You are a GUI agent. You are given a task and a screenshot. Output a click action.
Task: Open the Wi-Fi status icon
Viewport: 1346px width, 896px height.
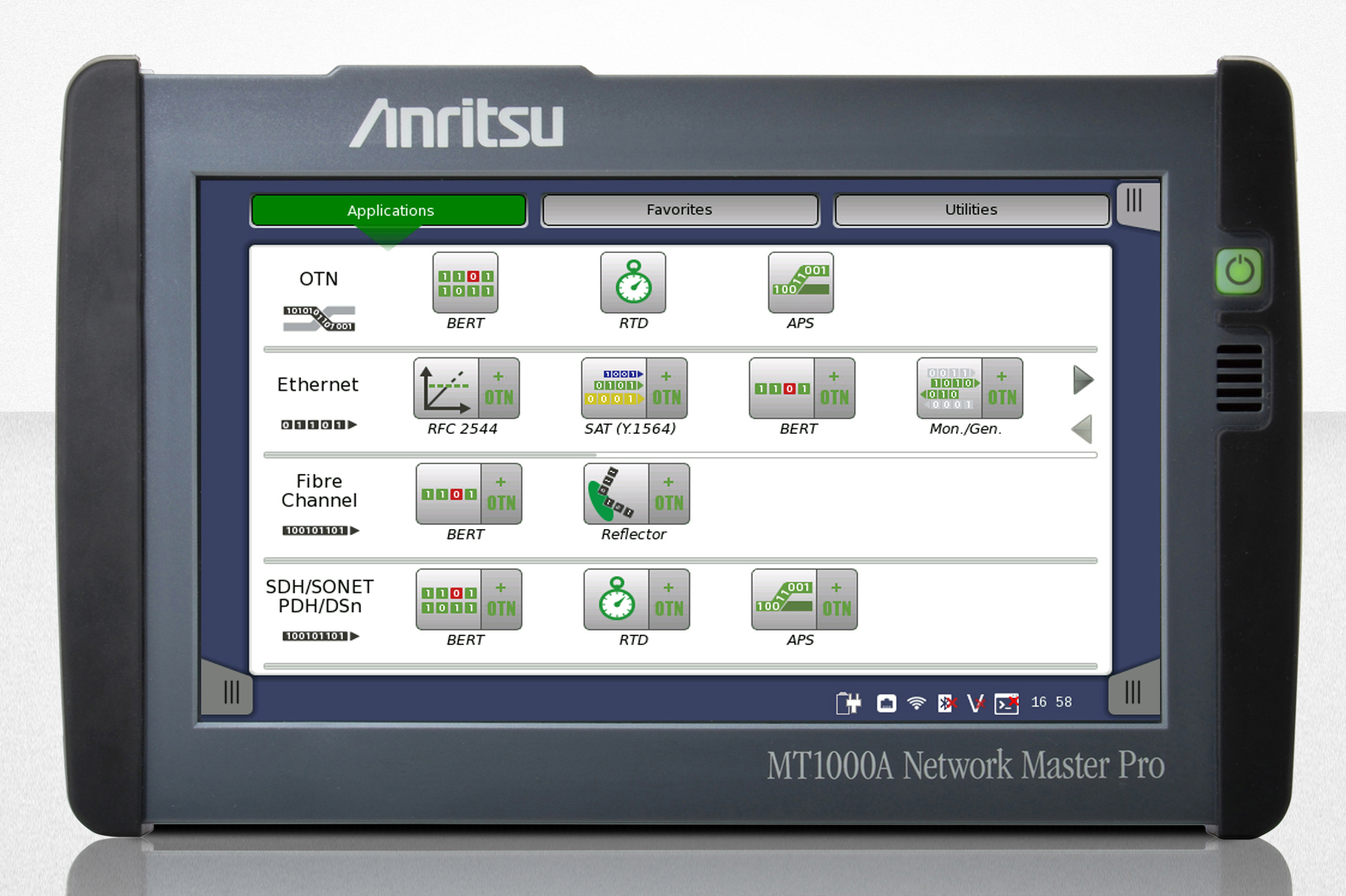916,702
